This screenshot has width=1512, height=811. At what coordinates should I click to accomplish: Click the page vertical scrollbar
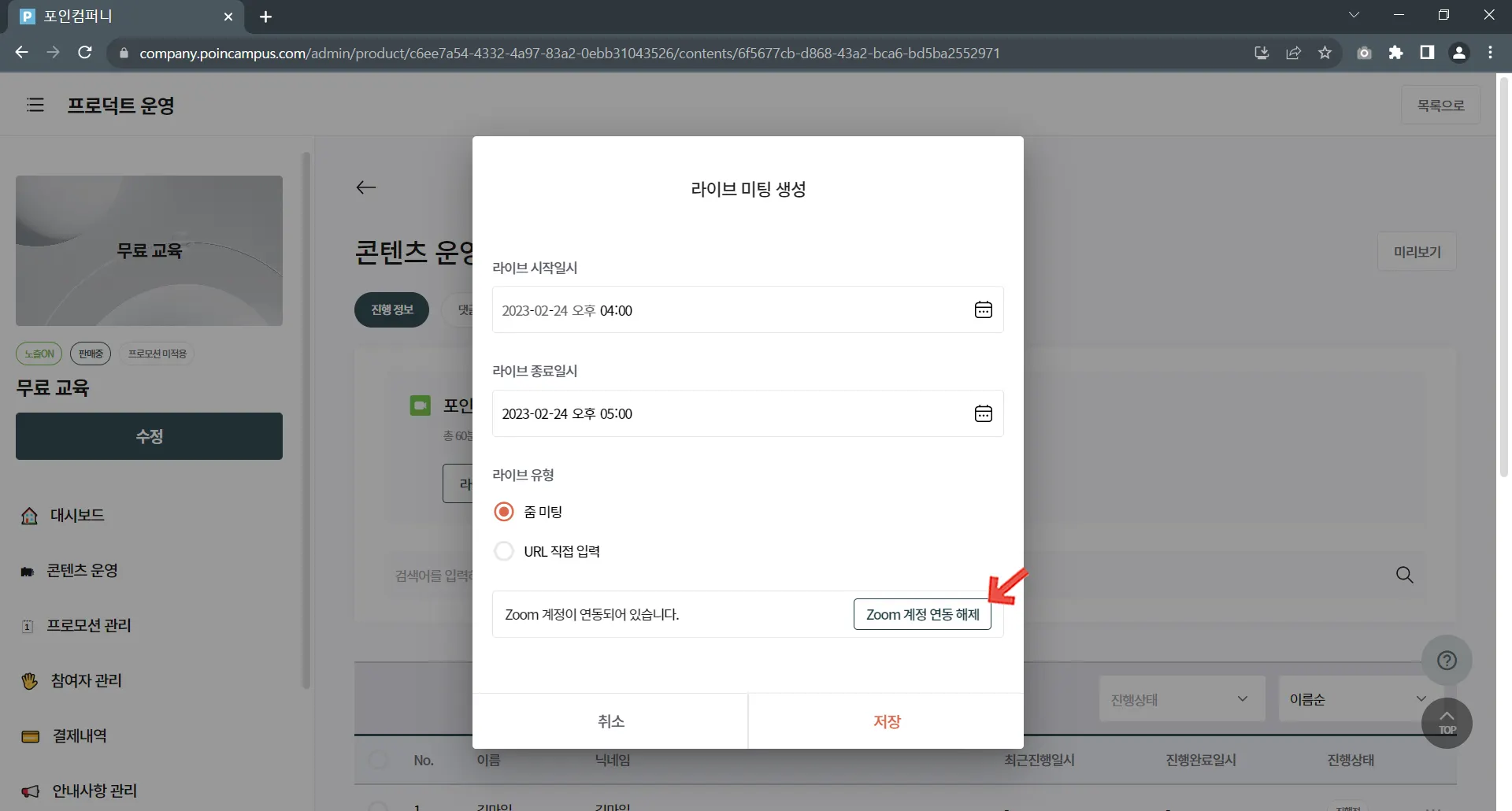(1504, 276)
